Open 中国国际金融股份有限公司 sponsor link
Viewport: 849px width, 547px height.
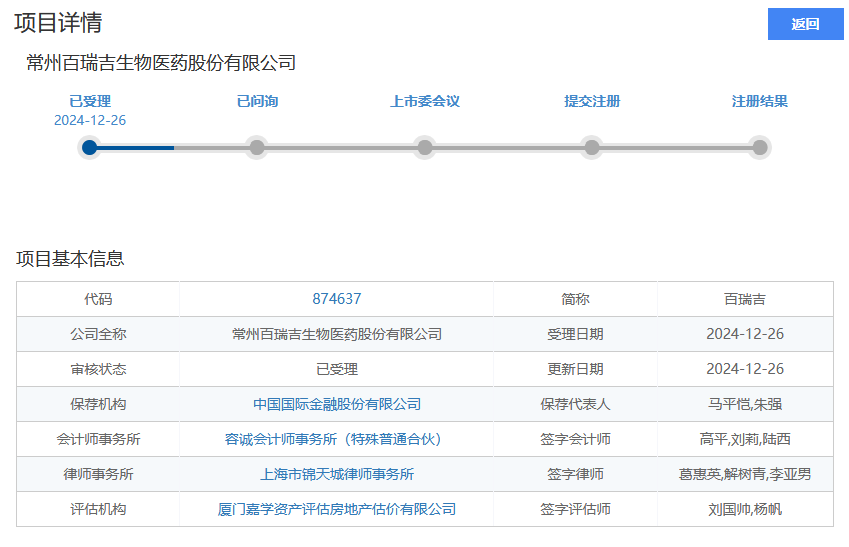[x=337, y=404]
